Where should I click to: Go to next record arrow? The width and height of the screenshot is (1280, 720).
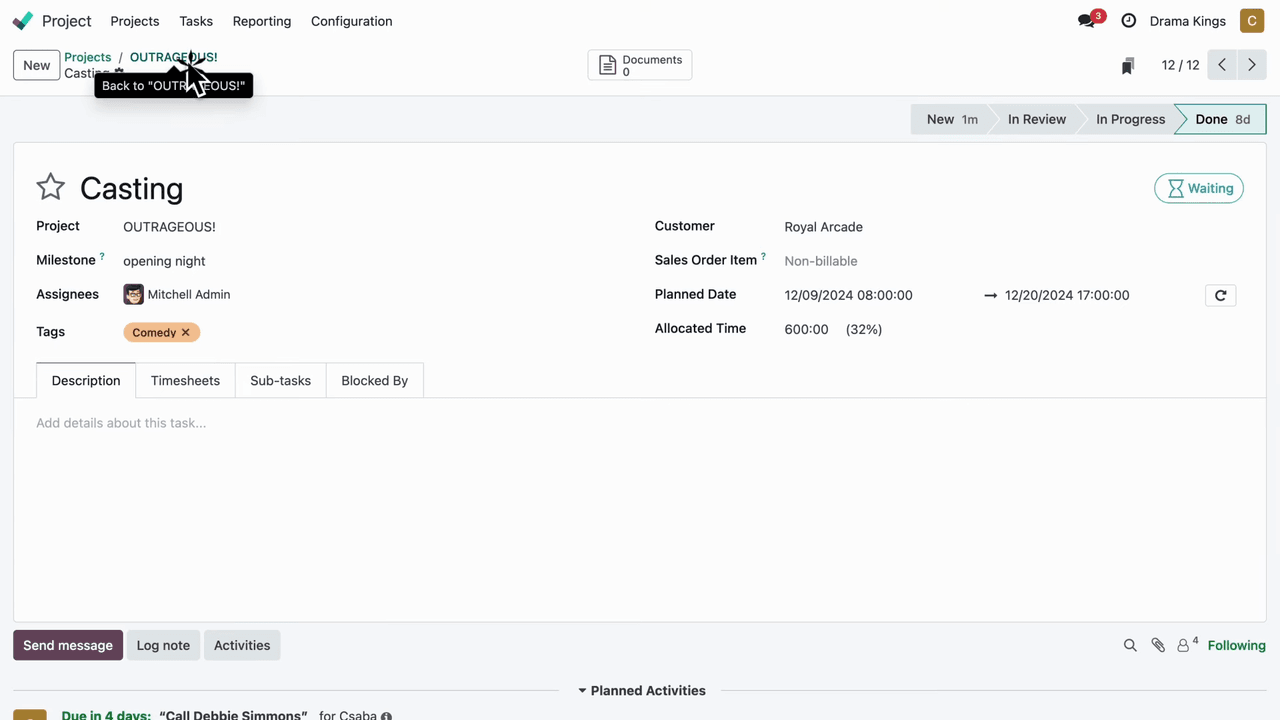[x=1251, y=65]
